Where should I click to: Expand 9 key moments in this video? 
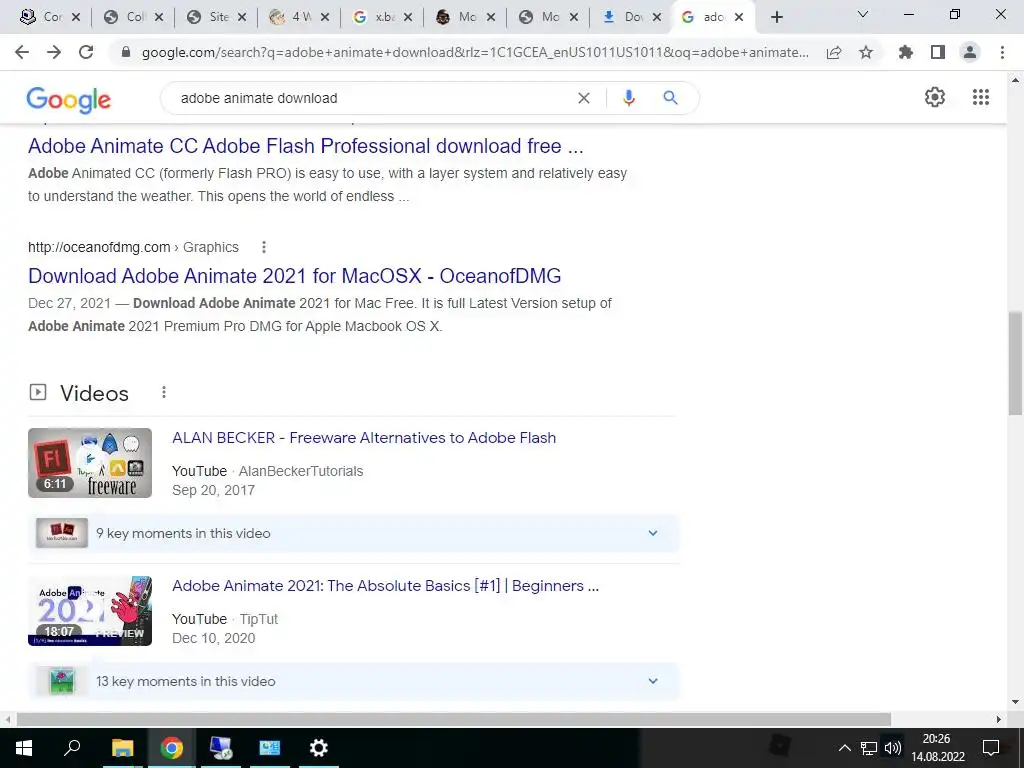click(x=353, y=533)
